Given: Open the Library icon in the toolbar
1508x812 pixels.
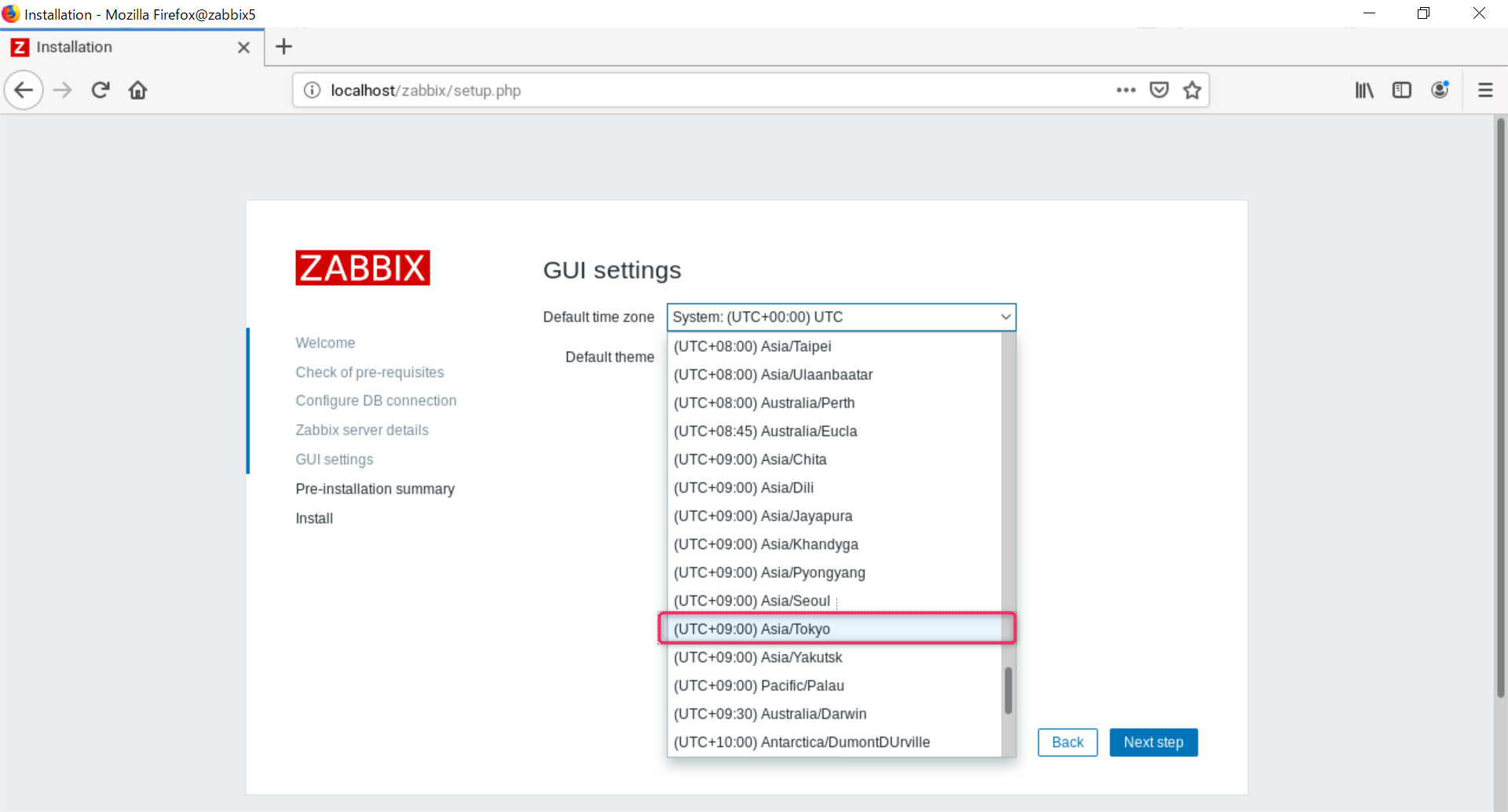Looking at the screenshot, I should 1364,90.
